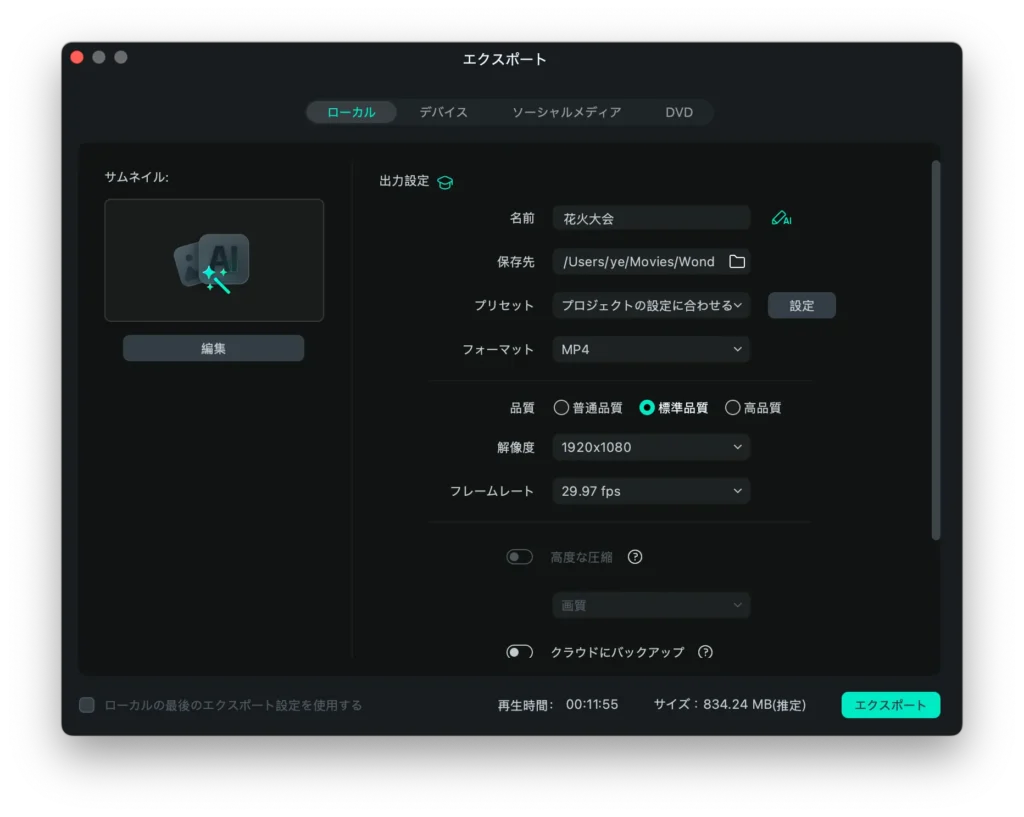The width and height of the screenshot is (1024, 817).
Task: Open the 解像度 dropdown showing 1920x1080
Action: click(651, 447)
